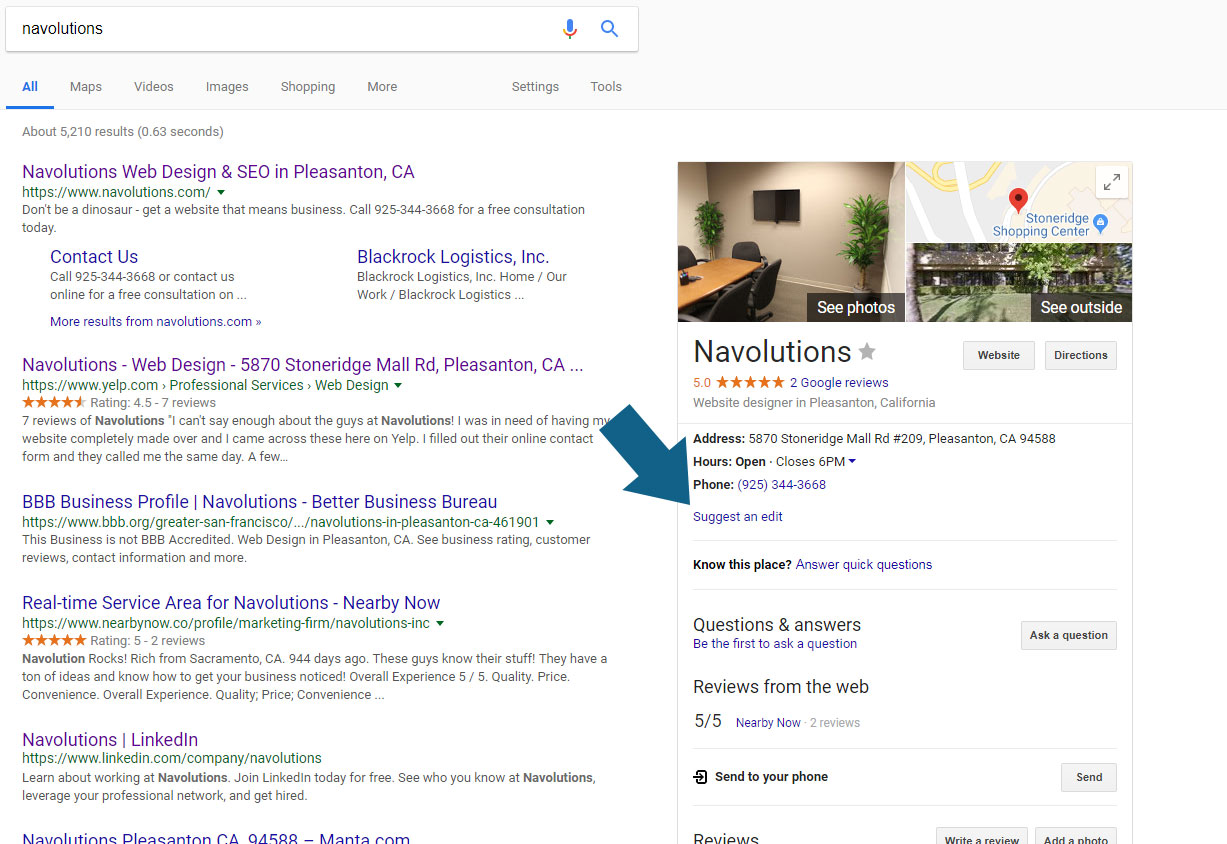1227x844 pixels.
Task: Click the Yelp star rating for Navolutions
Action: 56,405
